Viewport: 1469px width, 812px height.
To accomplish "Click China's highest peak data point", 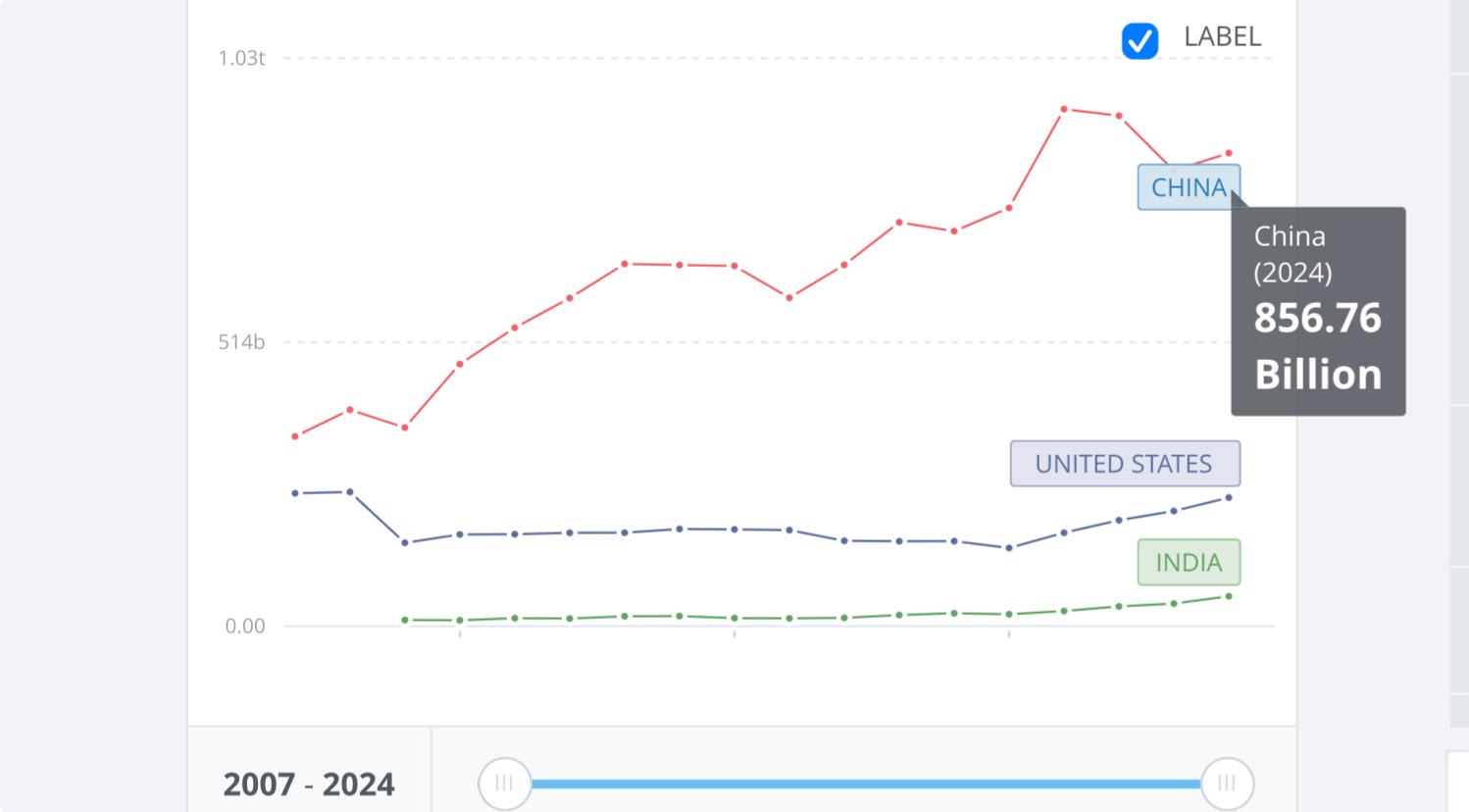I will 1065,108.
